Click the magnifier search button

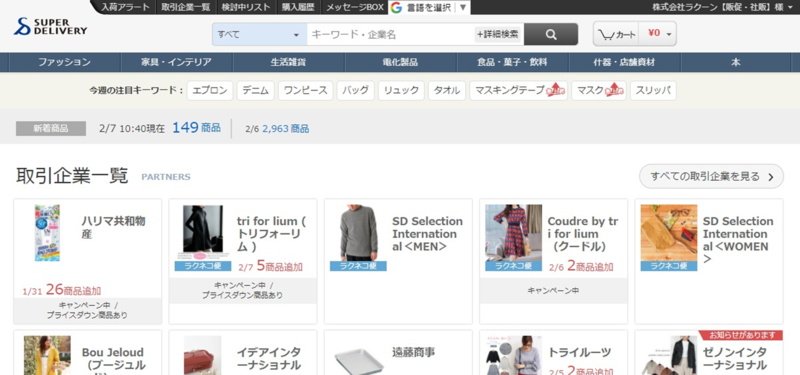(551, 35)
